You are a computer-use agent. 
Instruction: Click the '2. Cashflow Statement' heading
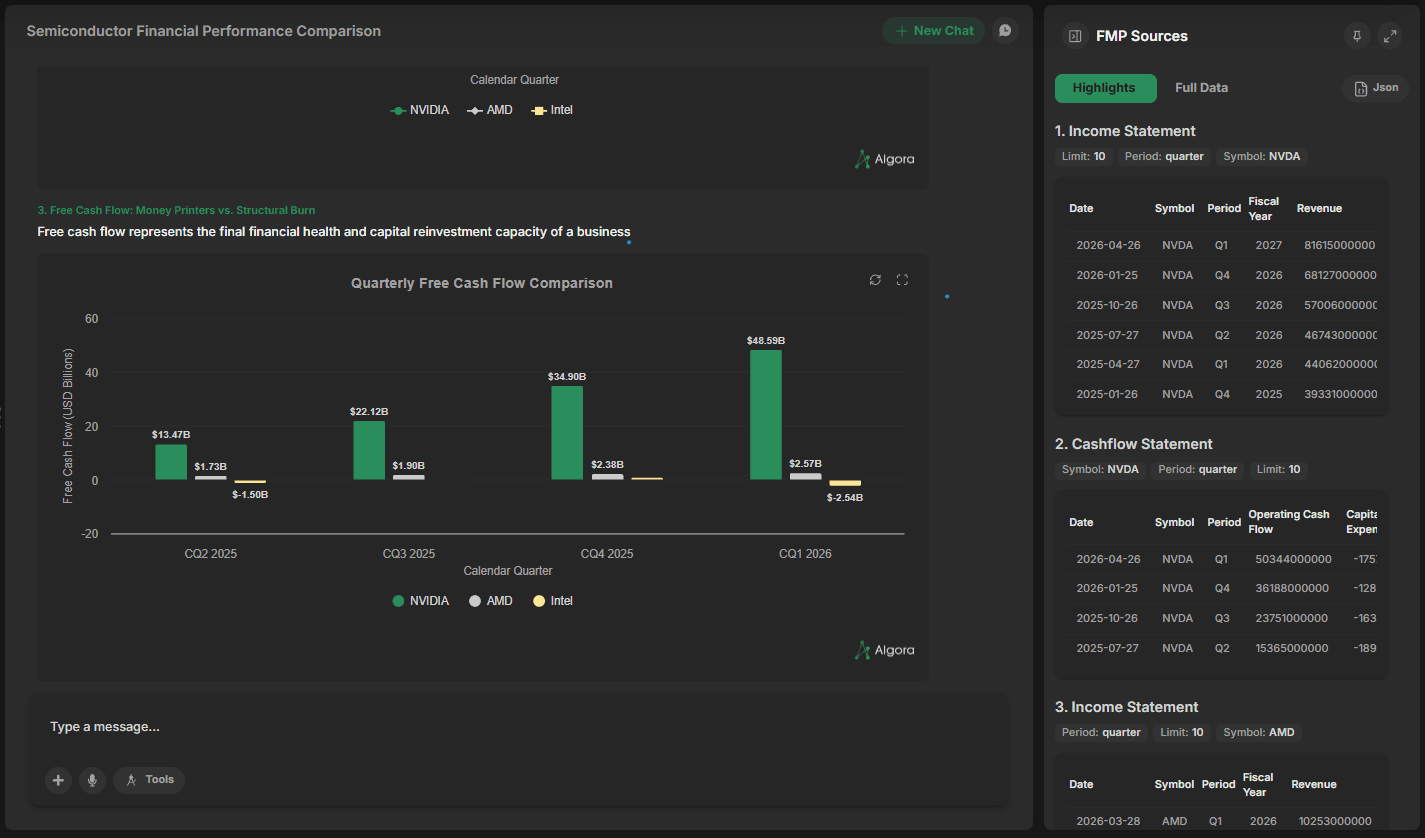tap(1134, 444)
